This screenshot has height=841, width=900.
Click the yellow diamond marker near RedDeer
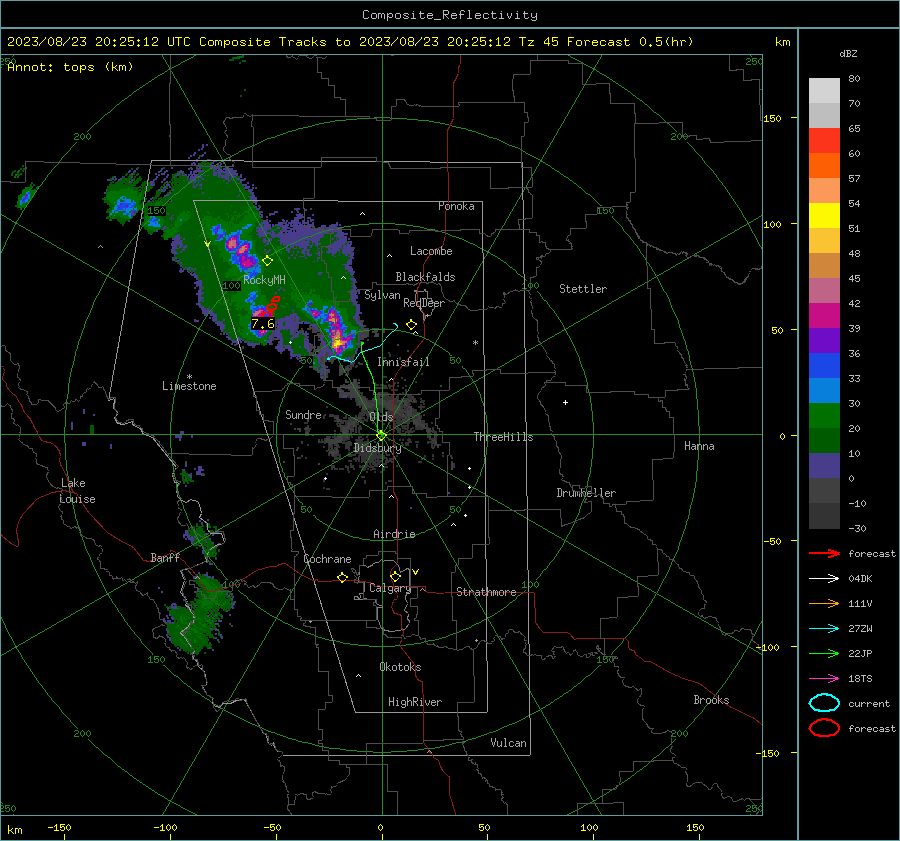tap(411, 325)
